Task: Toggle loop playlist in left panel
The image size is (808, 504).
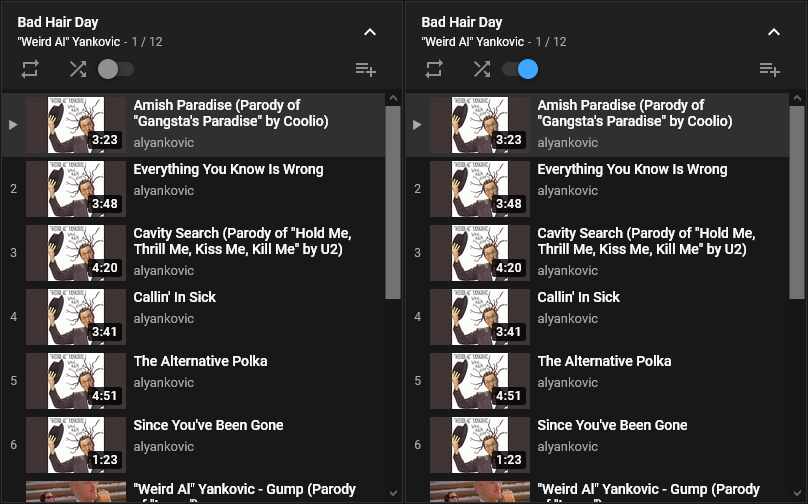Action: click(x=30, y=69)
